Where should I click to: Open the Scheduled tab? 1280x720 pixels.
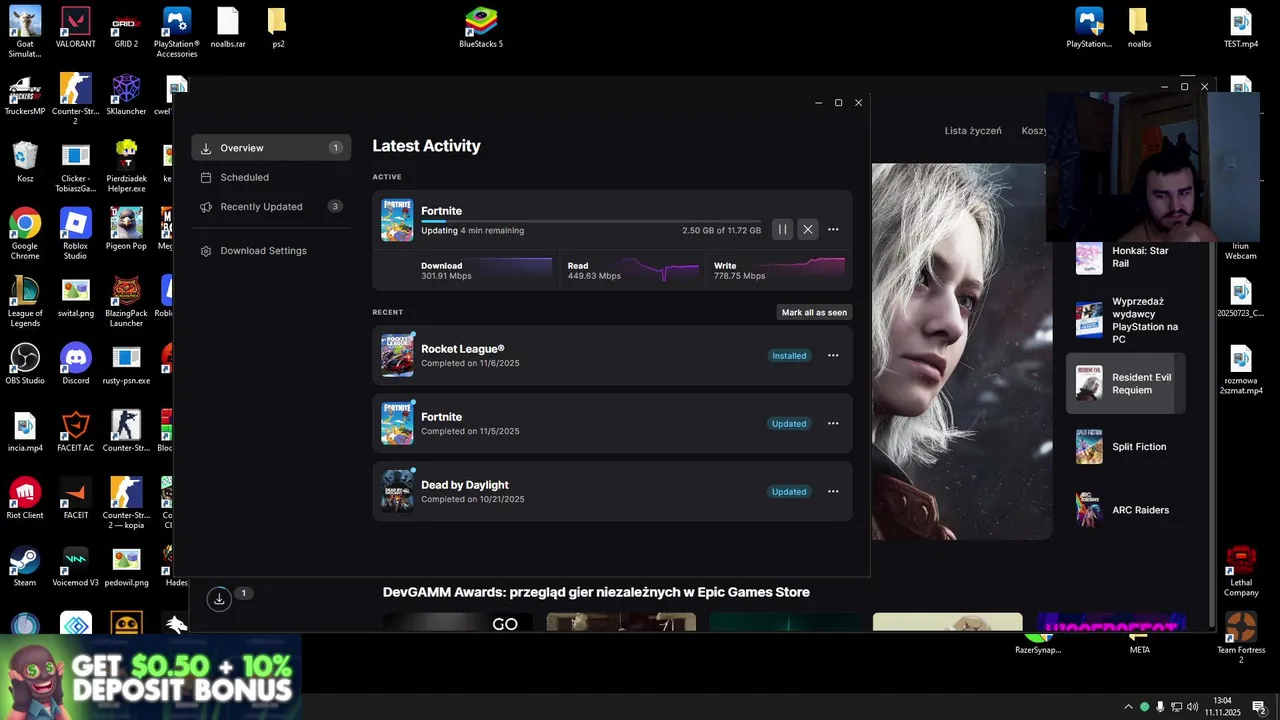point(271,177)
